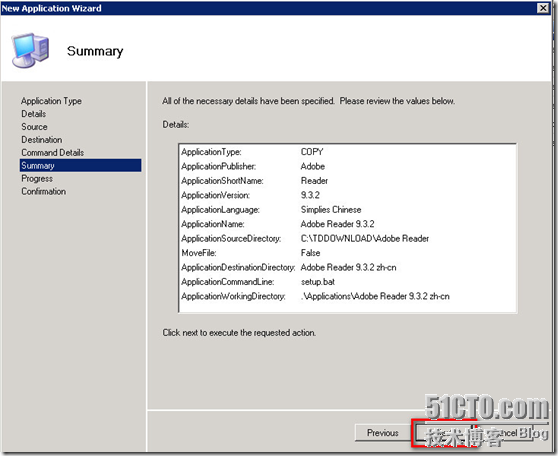558x456 pixels.
Task: Select the Confirmation wizard step
Action: (x=43, y=191)
